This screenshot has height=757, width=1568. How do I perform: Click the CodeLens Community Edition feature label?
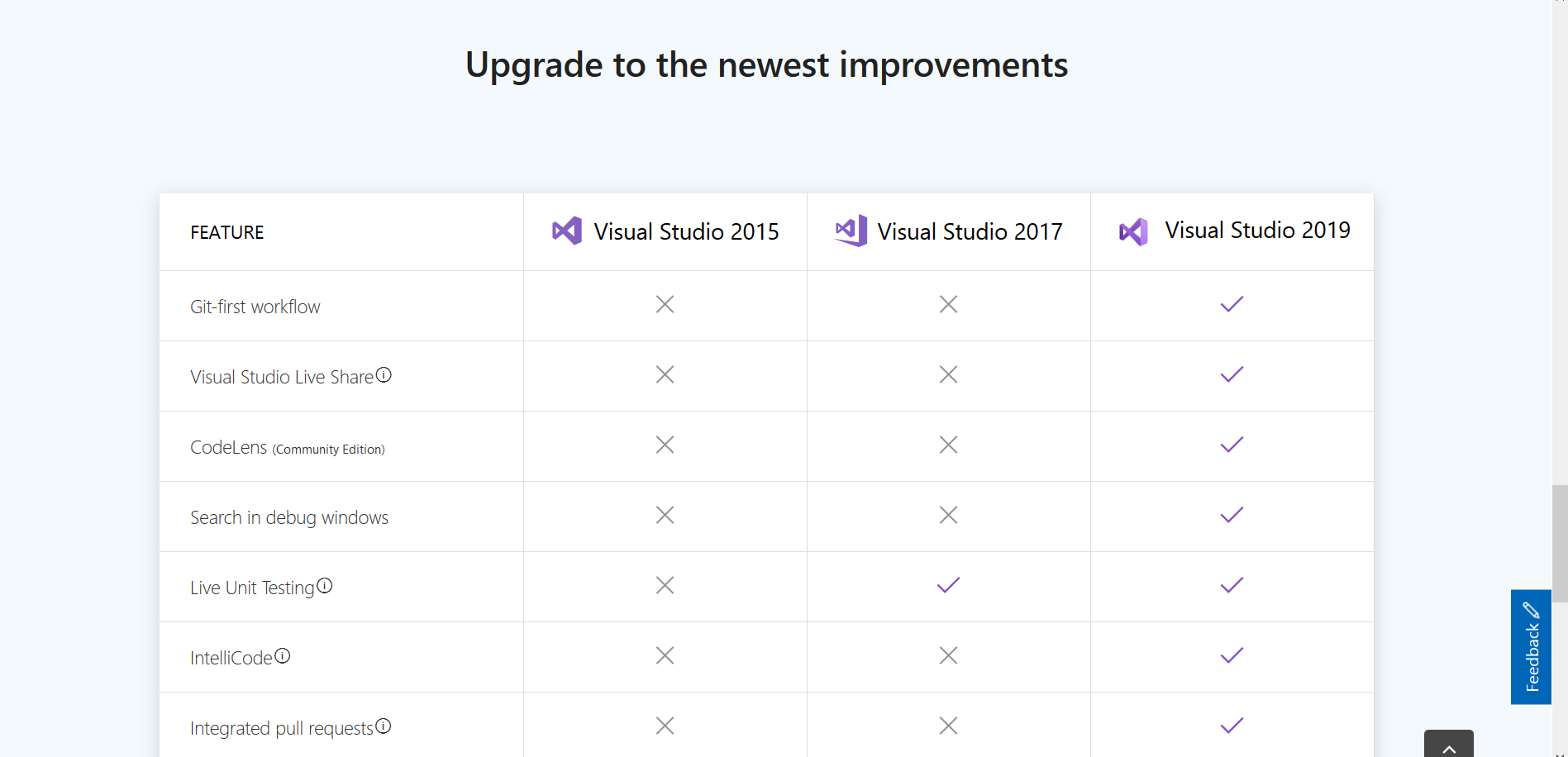(288, 447)
